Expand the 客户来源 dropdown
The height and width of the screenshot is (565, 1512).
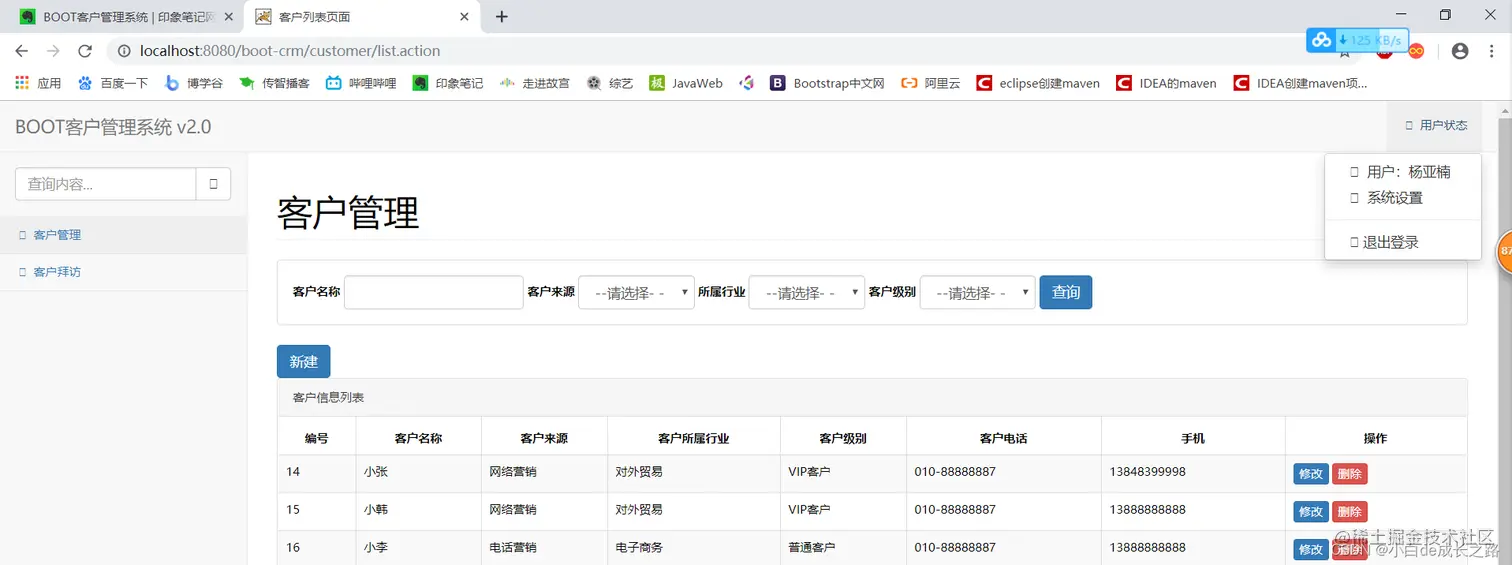(x=636, y=292)
